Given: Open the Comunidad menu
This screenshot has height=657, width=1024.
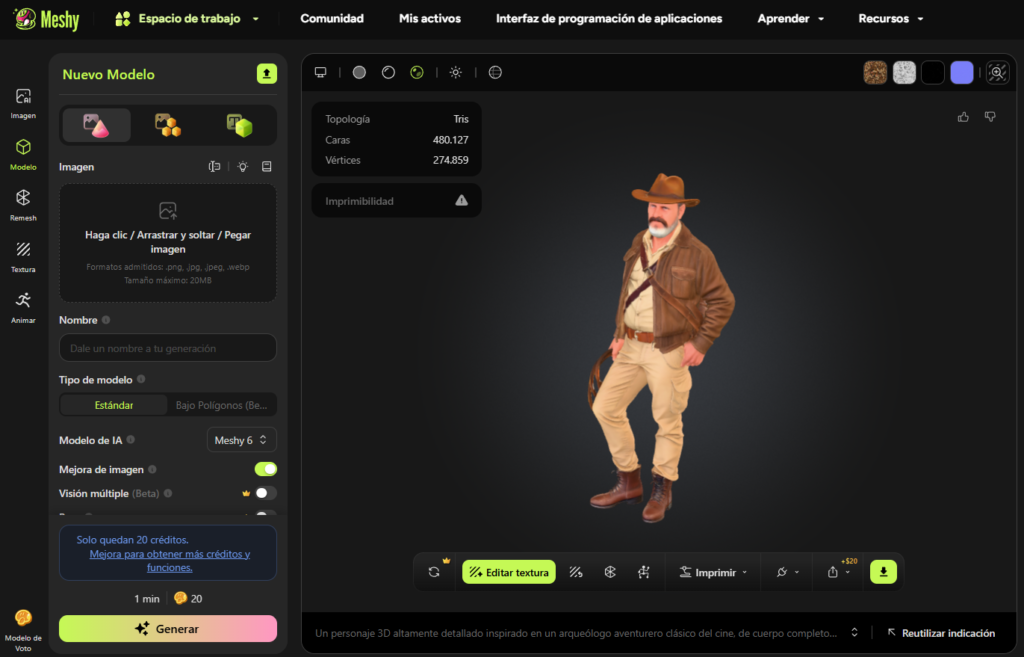Looking at the screenshot, I should coord(332,19).
